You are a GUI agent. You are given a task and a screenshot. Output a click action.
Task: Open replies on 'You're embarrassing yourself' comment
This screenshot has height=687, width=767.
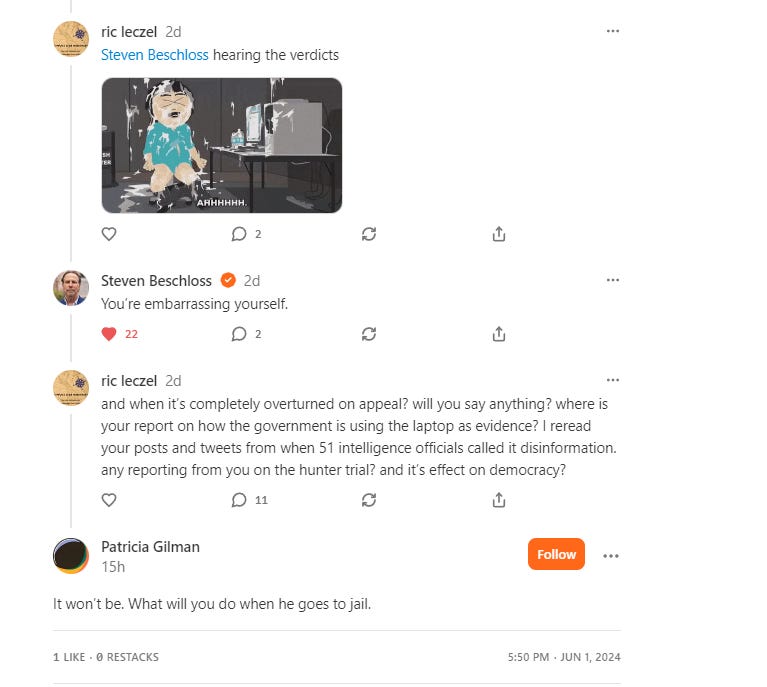click(246, 334)
